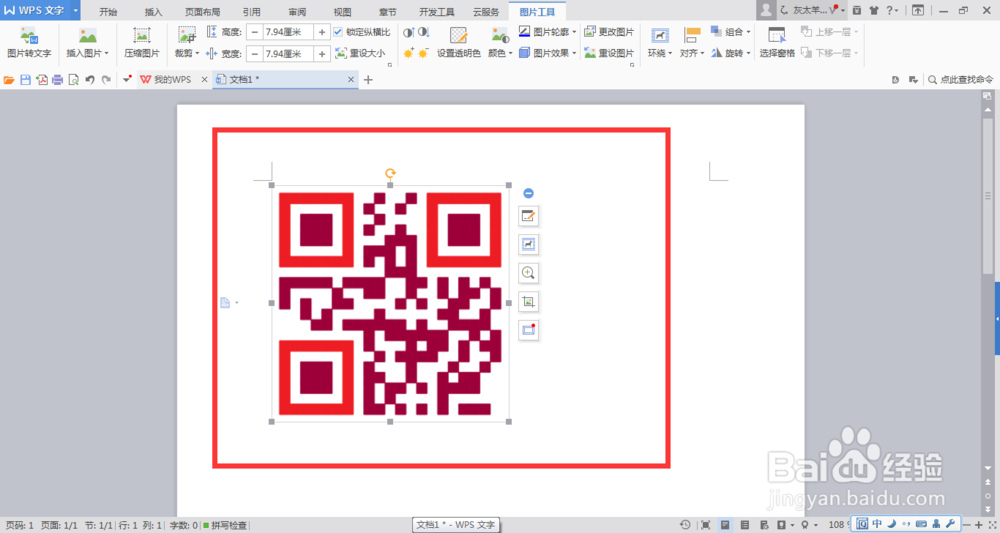
Task: Click the zoom-out minus button in the status bar
Action: point(967,525)
